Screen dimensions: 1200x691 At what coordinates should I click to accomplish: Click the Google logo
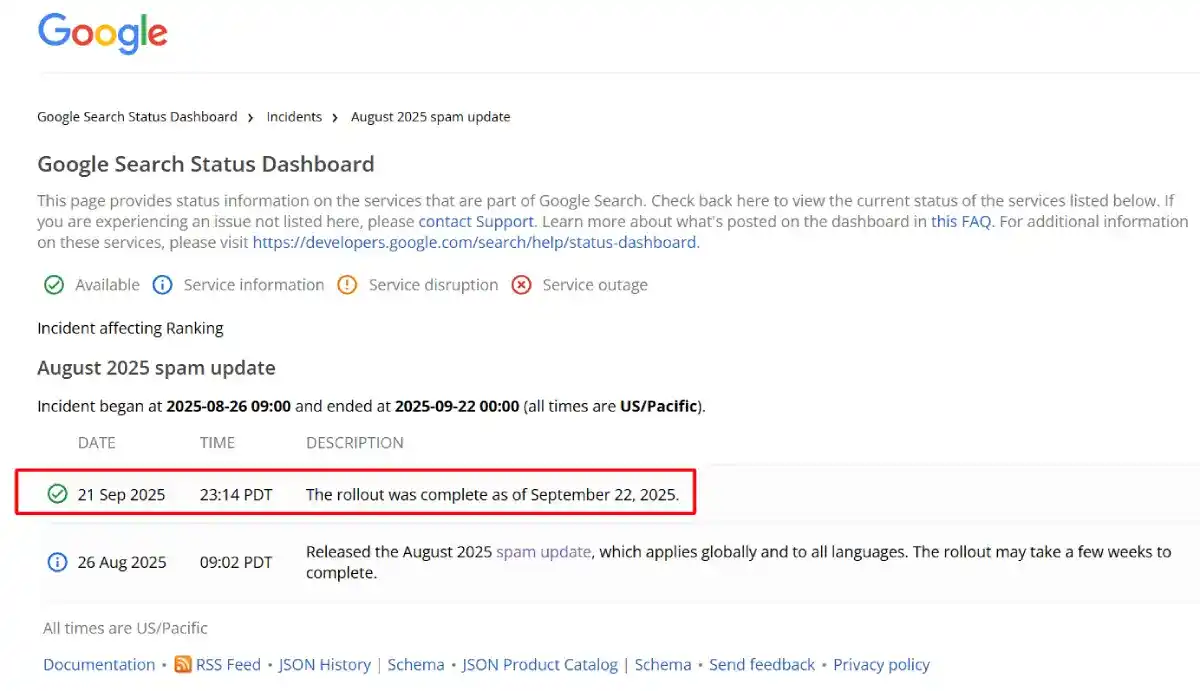click(x=102, y=34)
